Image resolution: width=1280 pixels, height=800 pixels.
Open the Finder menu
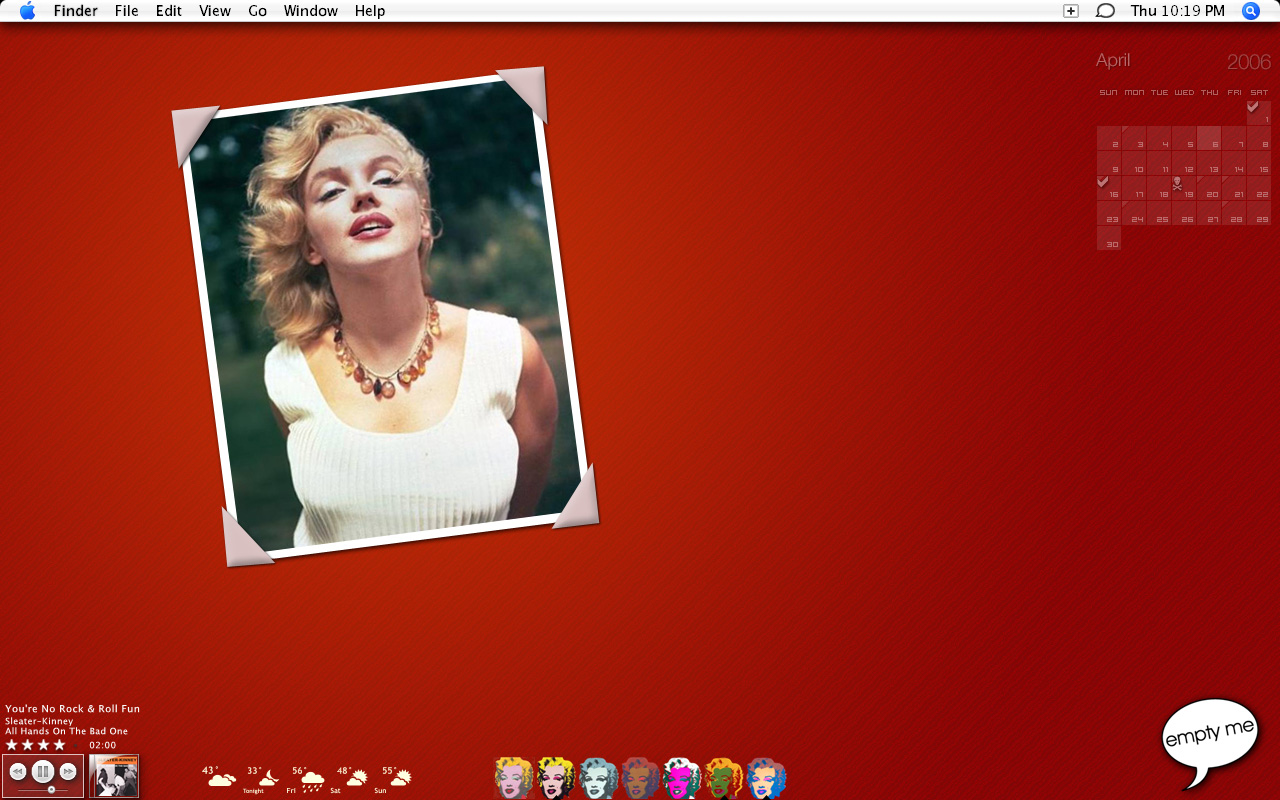(76, 11)
